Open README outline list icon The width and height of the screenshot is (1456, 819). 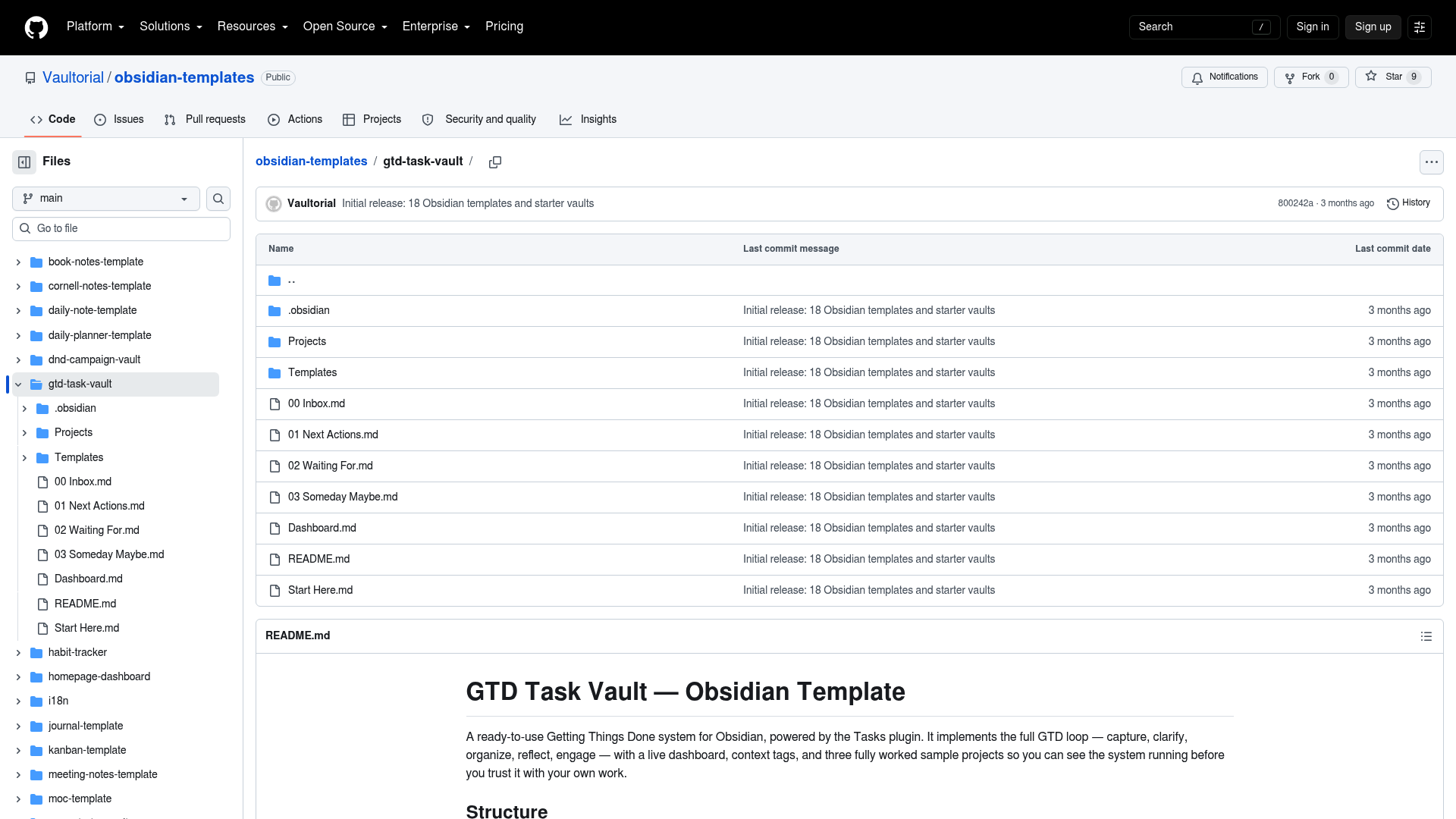click(x=1426, y=636)
